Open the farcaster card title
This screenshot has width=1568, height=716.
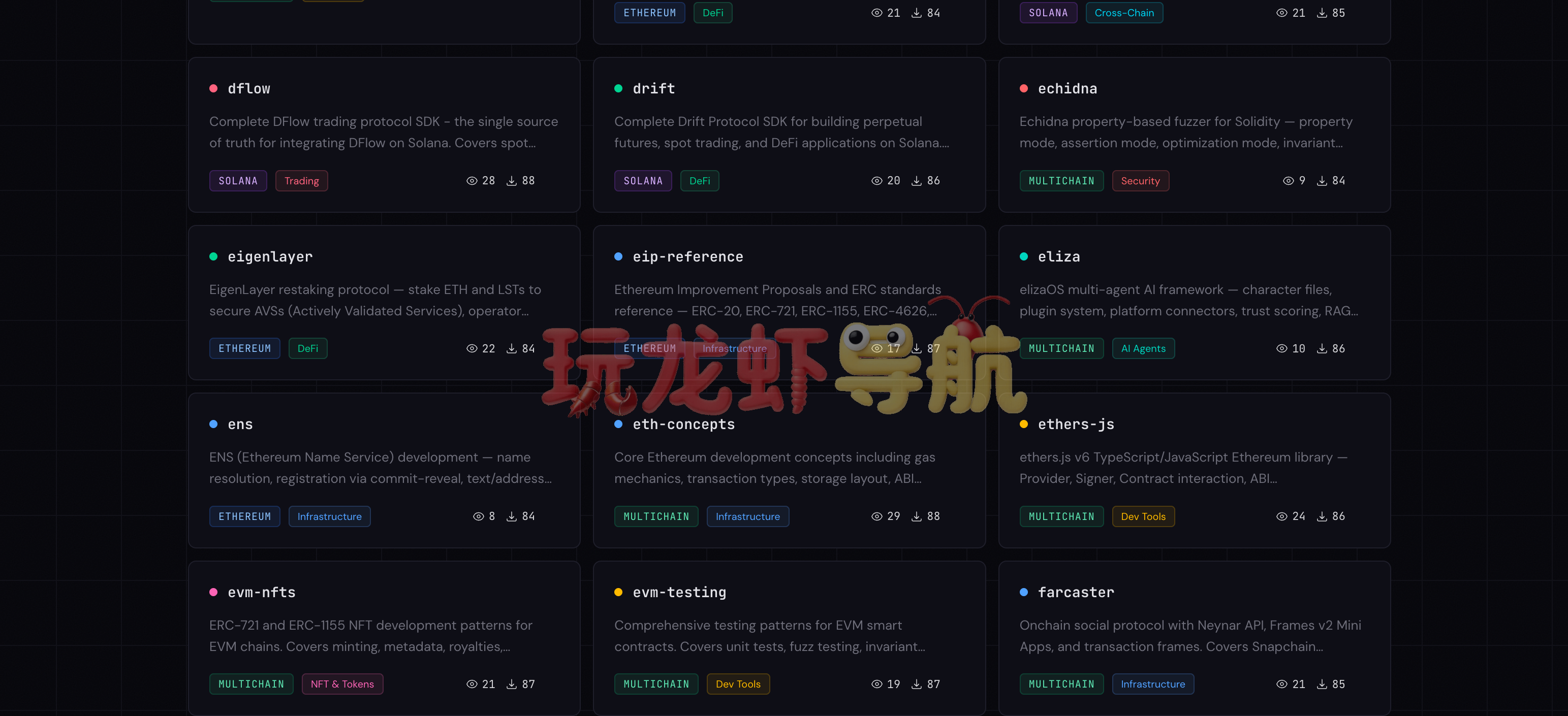(x=1076, y=593)
